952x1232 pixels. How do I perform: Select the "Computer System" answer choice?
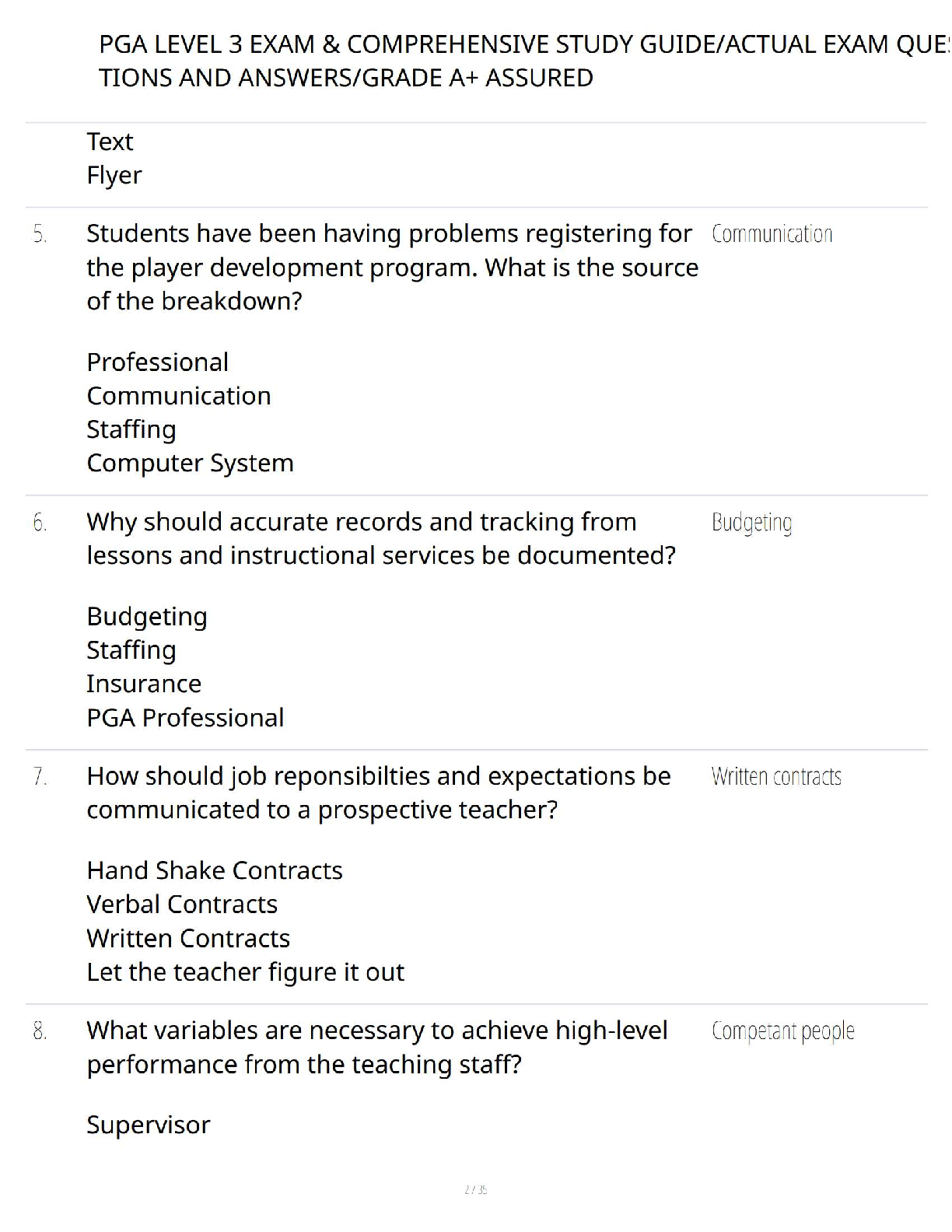(x=190, y=463)
